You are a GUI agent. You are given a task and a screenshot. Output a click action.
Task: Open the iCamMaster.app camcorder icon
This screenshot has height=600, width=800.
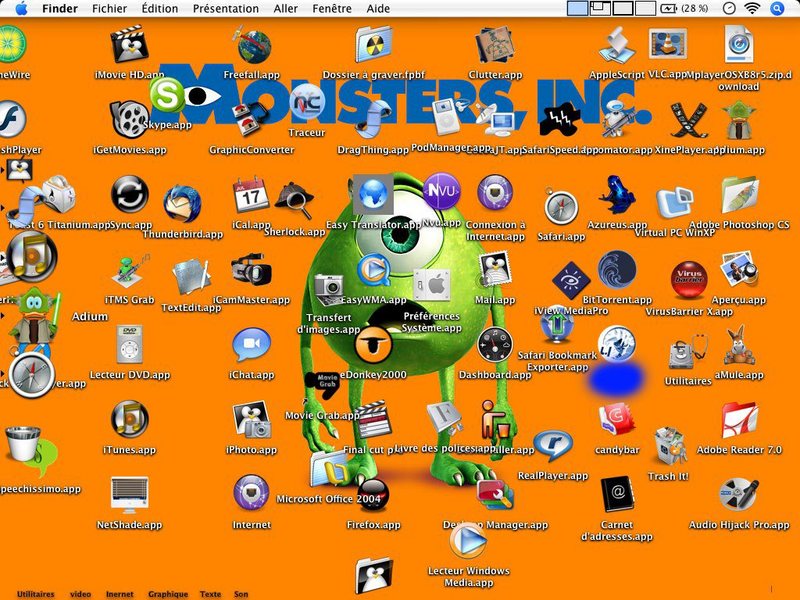pos(251,269)
